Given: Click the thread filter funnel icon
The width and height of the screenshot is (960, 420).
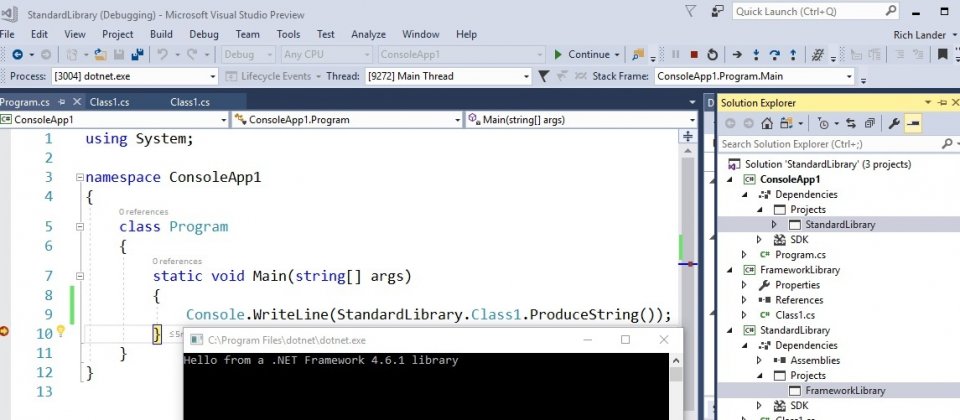Looking at the screenshot, I should [543, 77].
